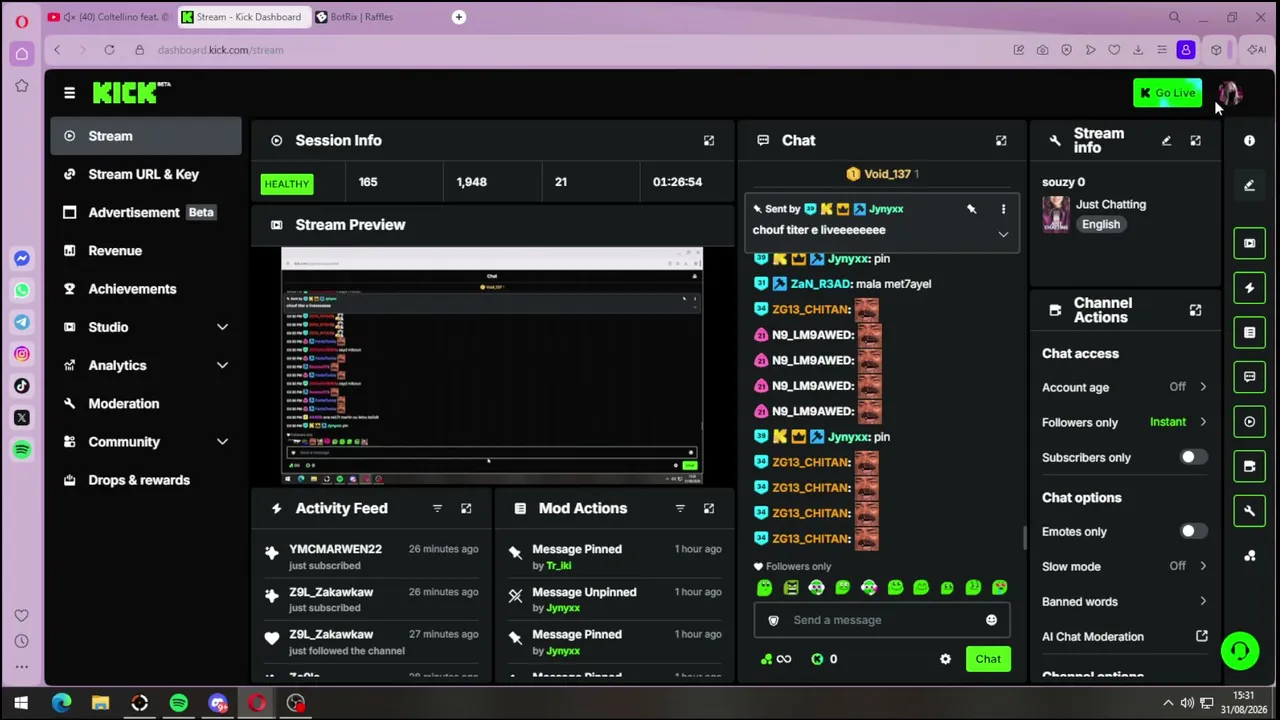Open Spotify from the taskbar
Screen dimensions: 1280x720
tap(179, 703)
